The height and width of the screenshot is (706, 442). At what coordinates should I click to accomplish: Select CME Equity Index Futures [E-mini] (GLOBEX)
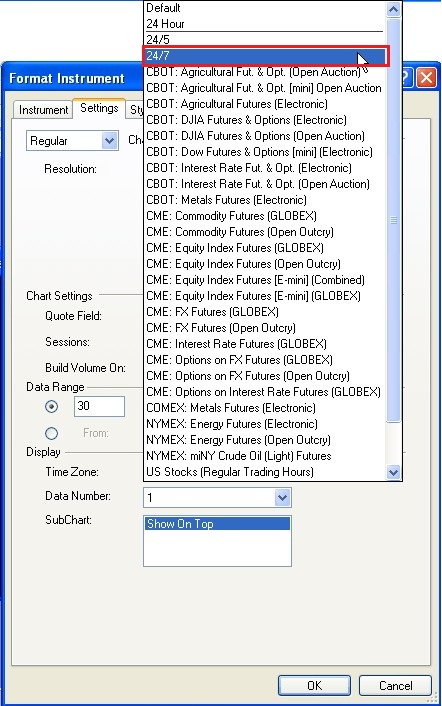click(x=265, y=296)
